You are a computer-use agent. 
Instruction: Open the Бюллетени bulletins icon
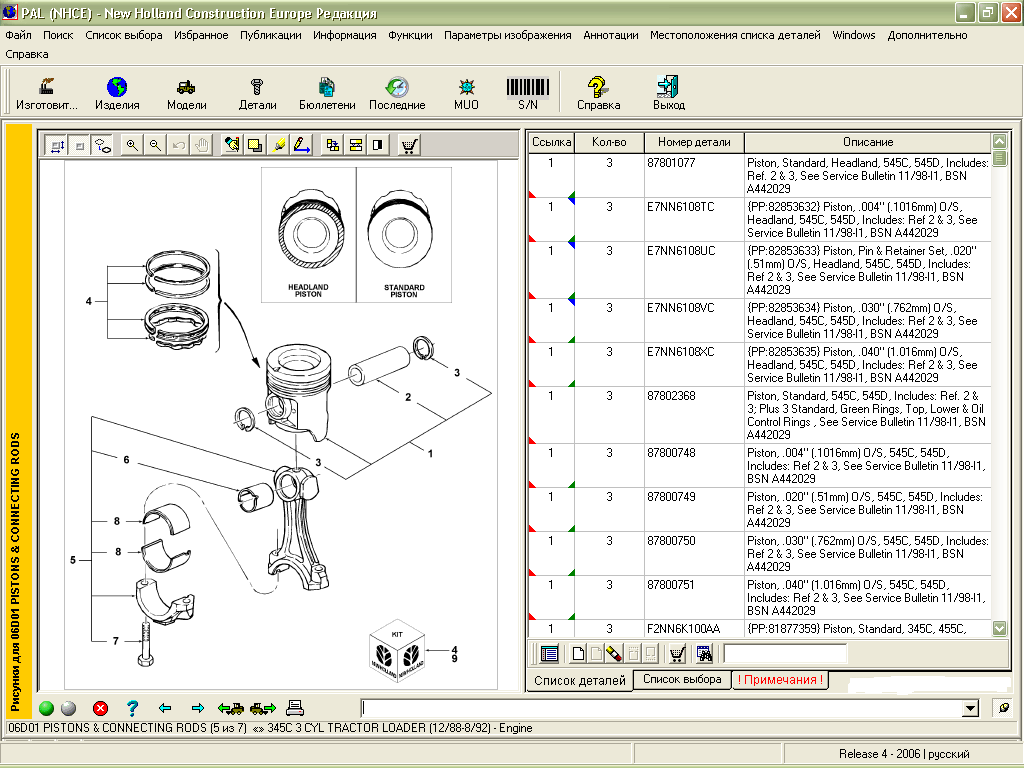327,87
